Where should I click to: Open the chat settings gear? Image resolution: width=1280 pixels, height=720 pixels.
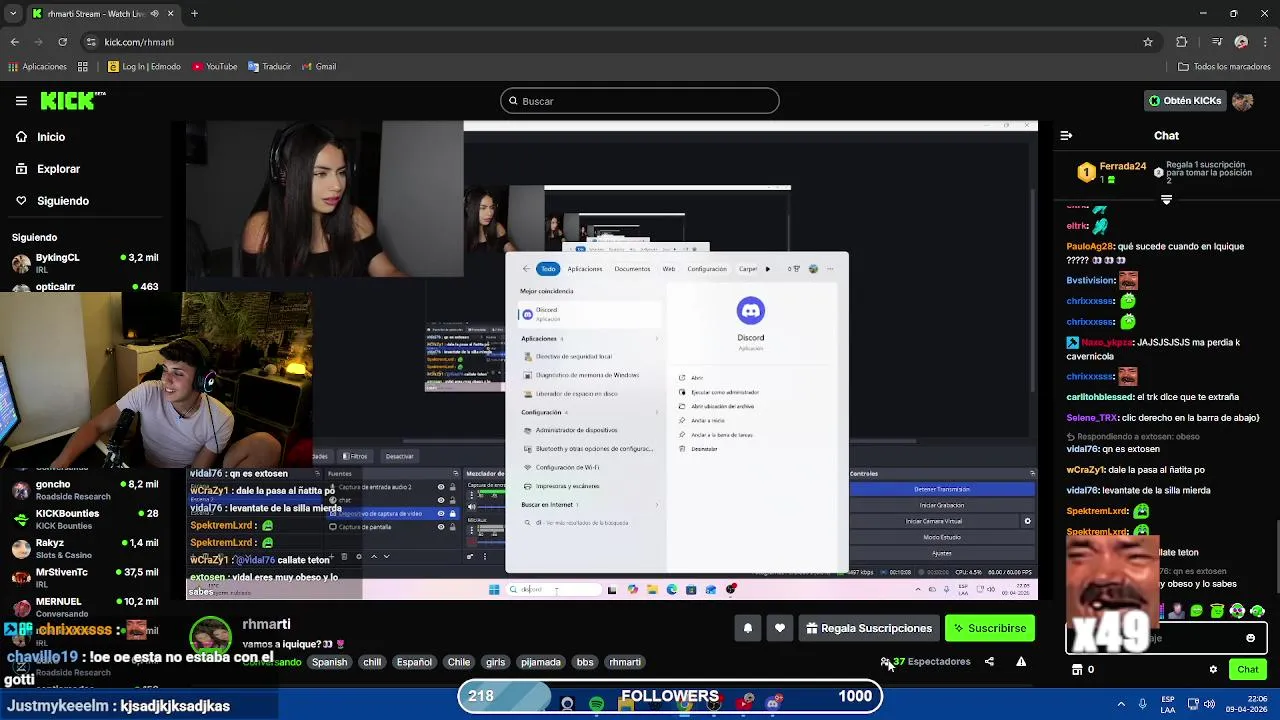tap(1213, 670)
